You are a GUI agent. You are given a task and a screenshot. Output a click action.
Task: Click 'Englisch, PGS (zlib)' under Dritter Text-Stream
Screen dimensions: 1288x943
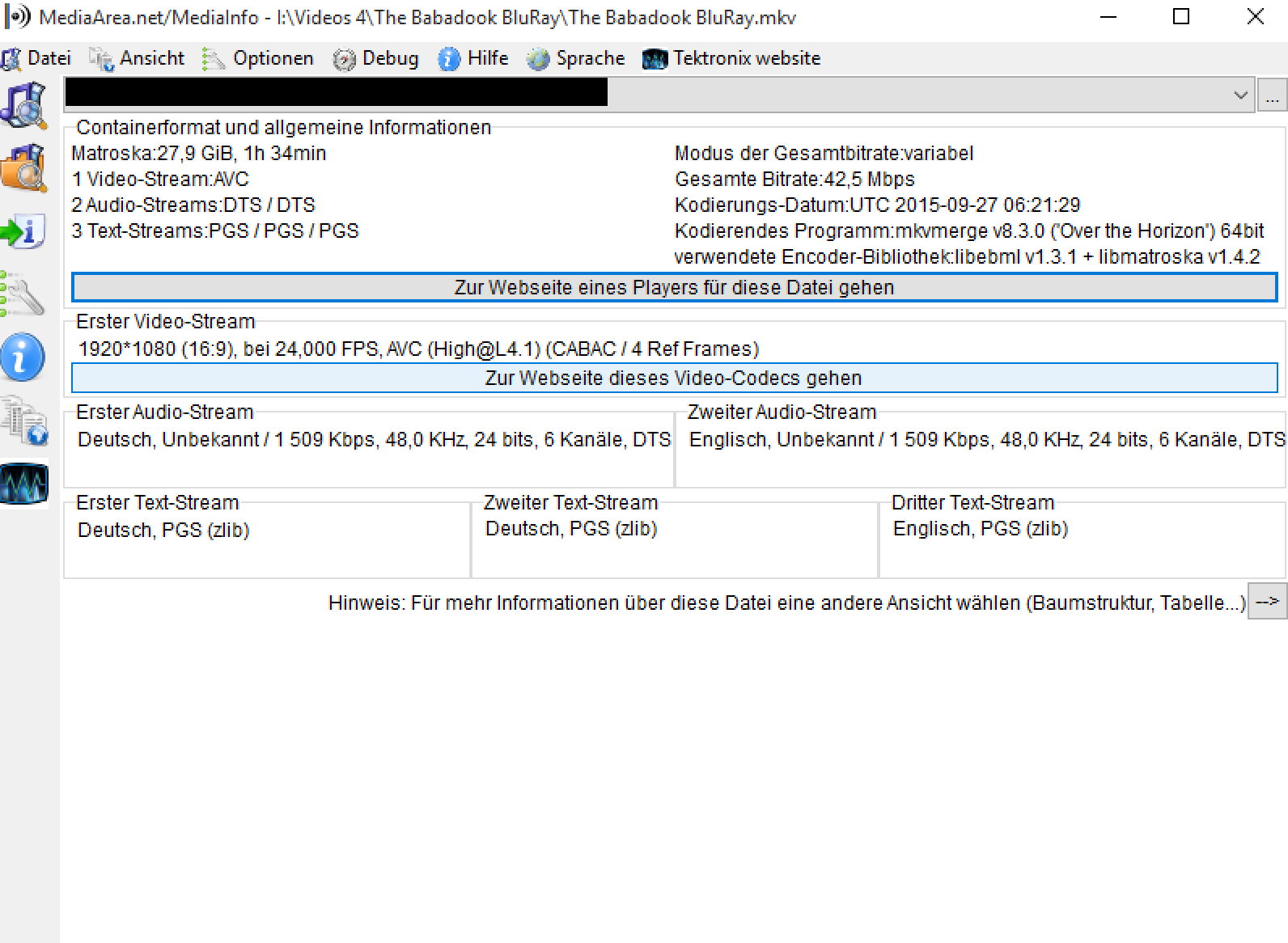[x=981, y=528]
